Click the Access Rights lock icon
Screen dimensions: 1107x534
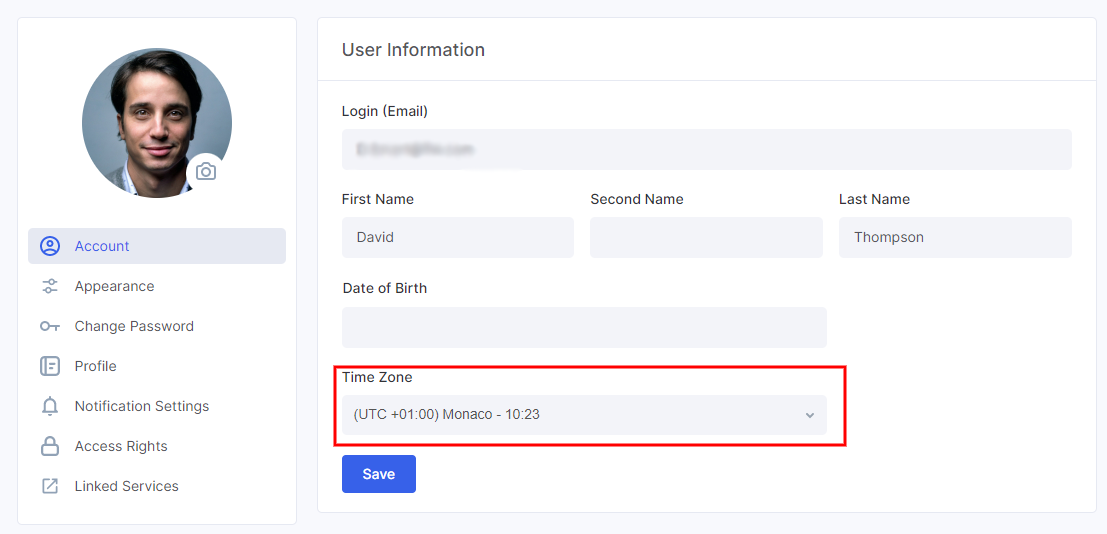[49, 446]
